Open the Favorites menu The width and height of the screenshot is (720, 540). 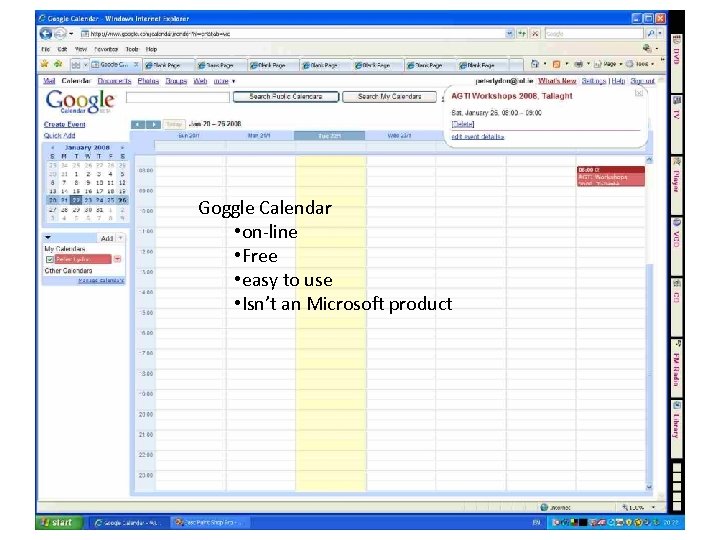coord(106,49)
